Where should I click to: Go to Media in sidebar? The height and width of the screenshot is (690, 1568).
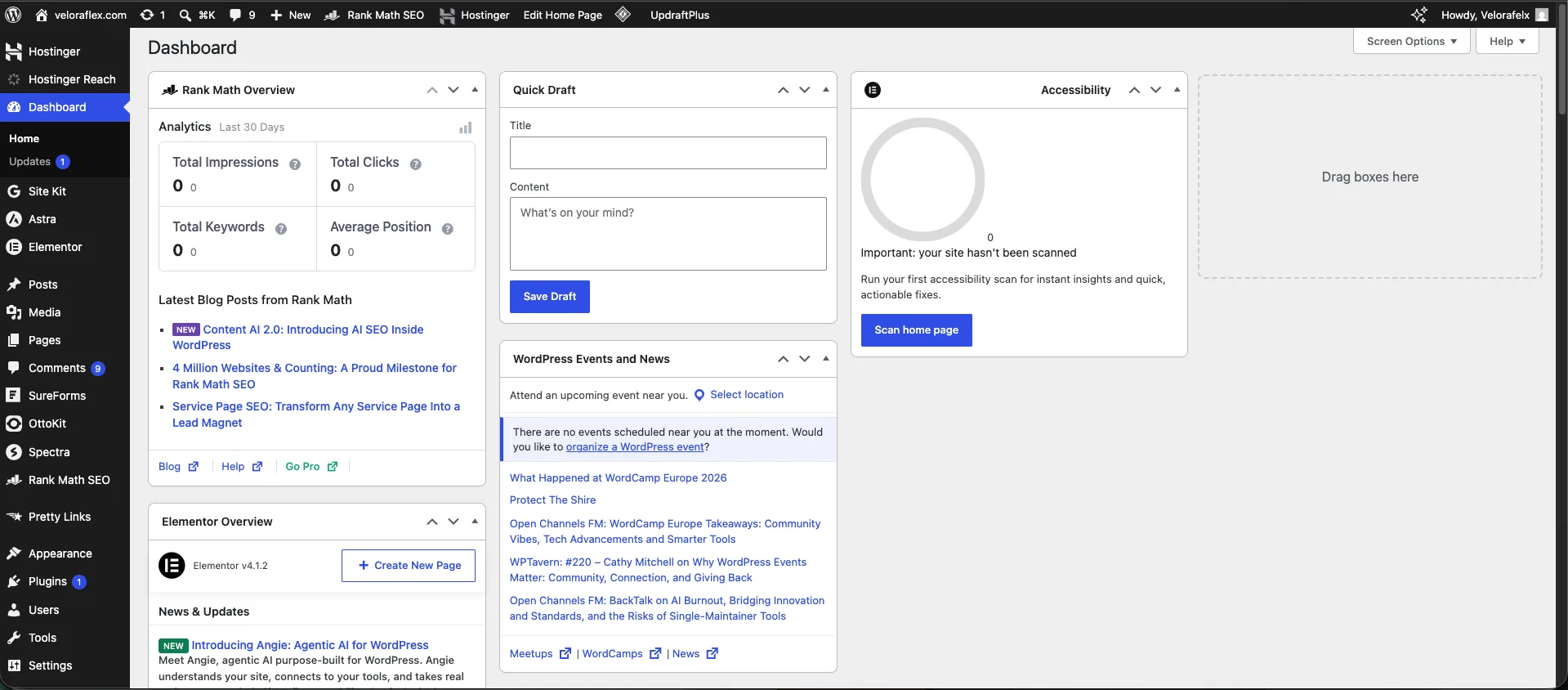coord(65,312)
